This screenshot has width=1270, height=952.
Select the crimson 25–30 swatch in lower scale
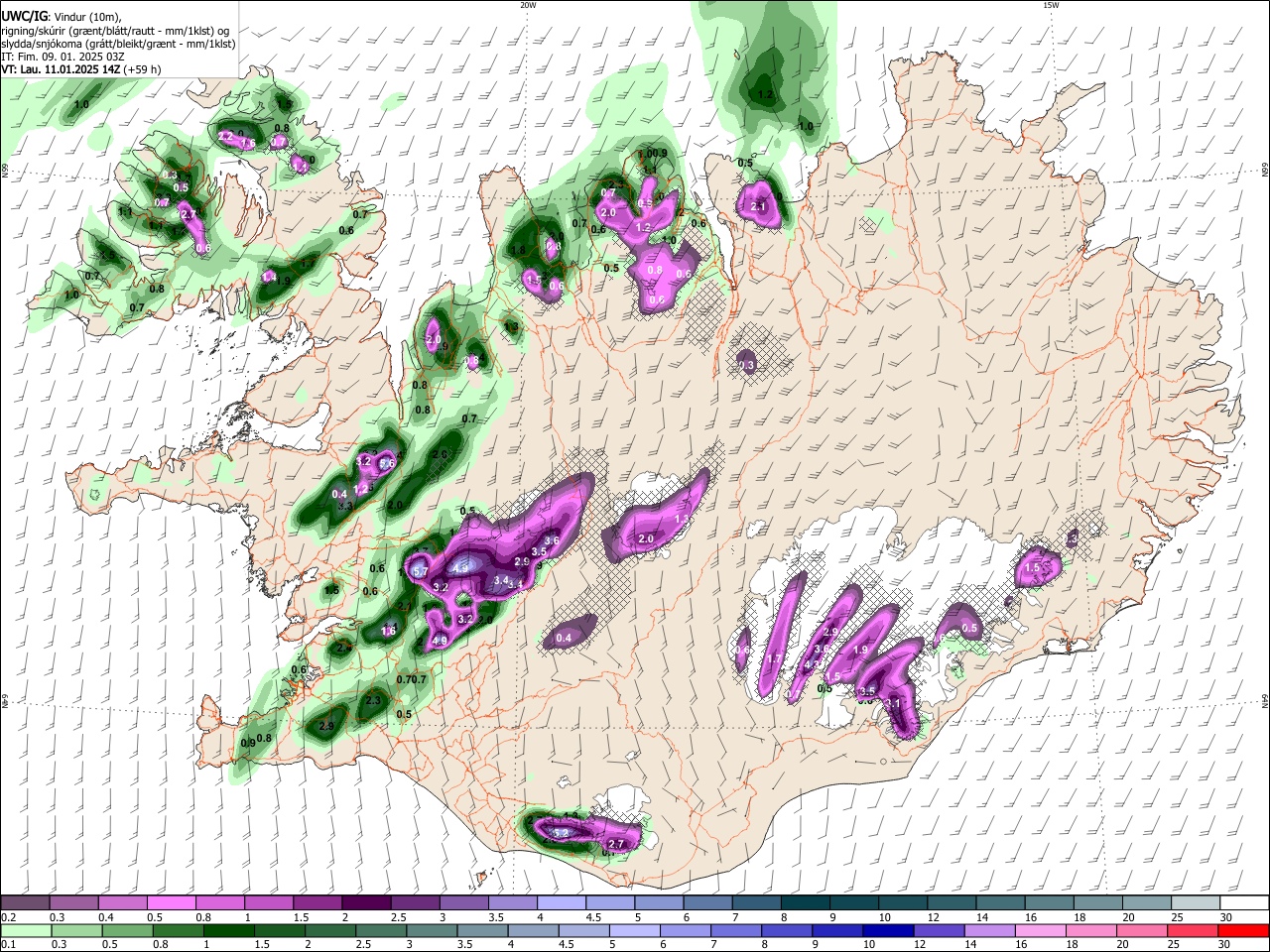coord(1193,930)
